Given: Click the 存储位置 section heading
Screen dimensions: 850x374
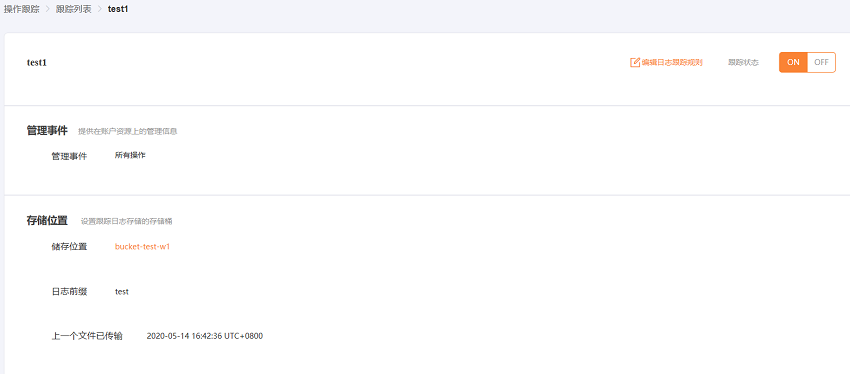Looking at the screenshot, I should (47, 221).
